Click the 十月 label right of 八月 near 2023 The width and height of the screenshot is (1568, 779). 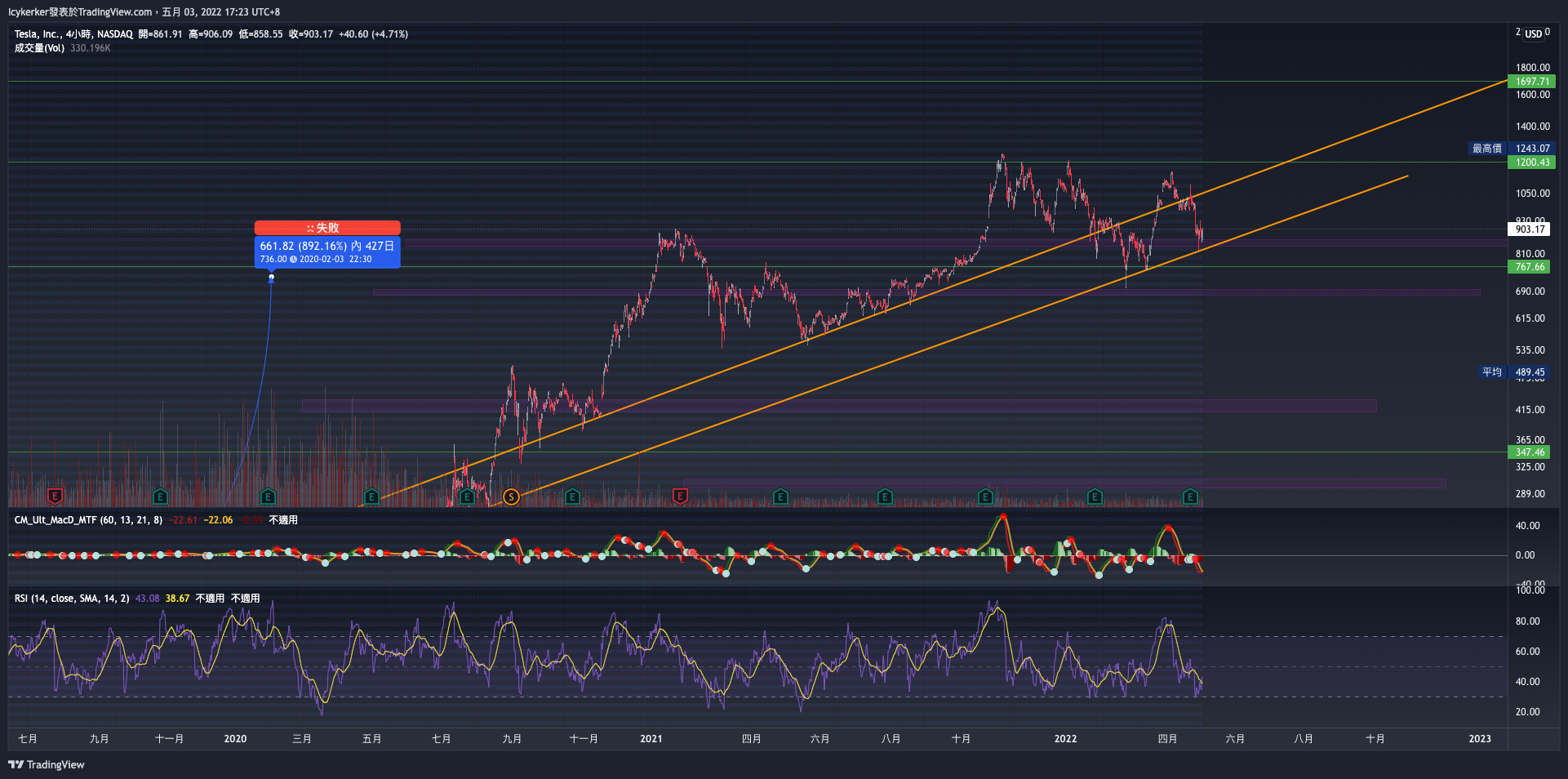point(1375,739)
